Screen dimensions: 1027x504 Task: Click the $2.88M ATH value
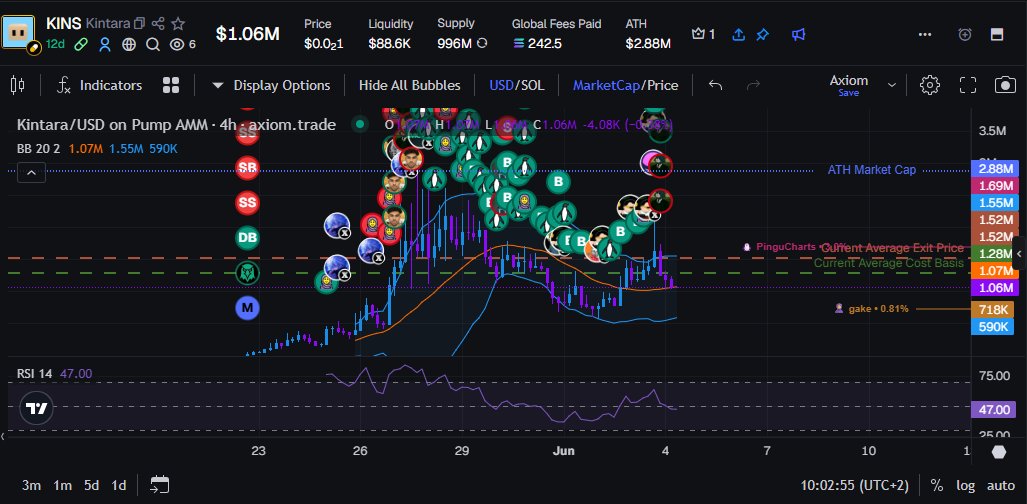coord(648,44)
